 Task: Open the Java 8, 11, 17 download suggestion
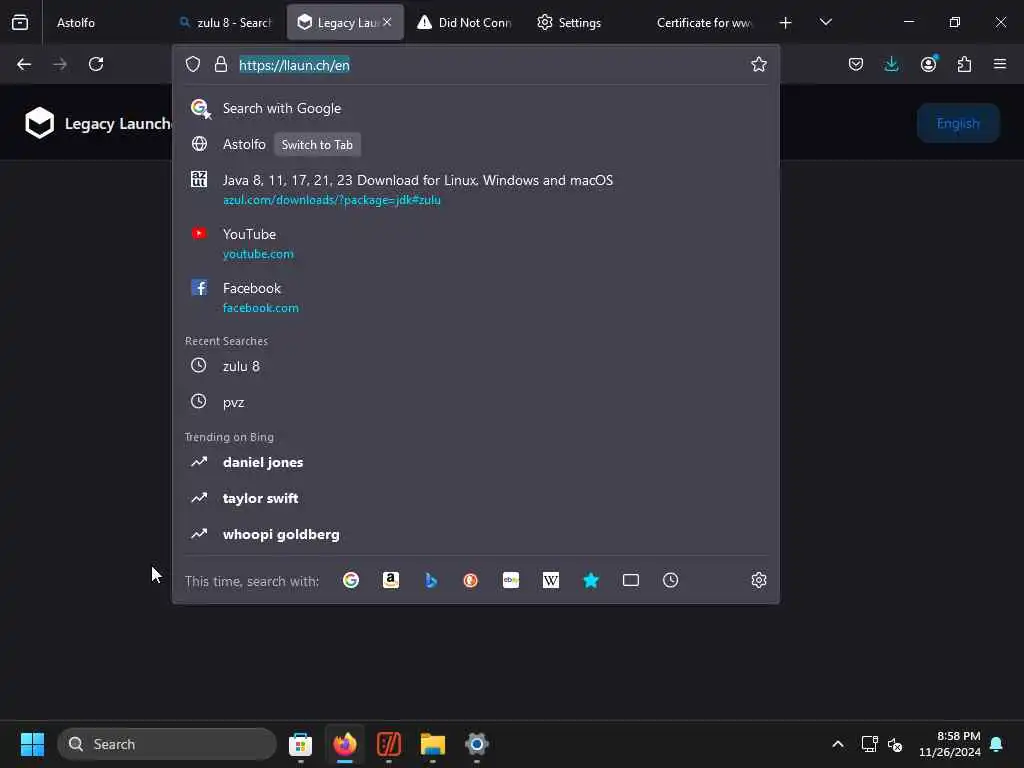[475, 189]
